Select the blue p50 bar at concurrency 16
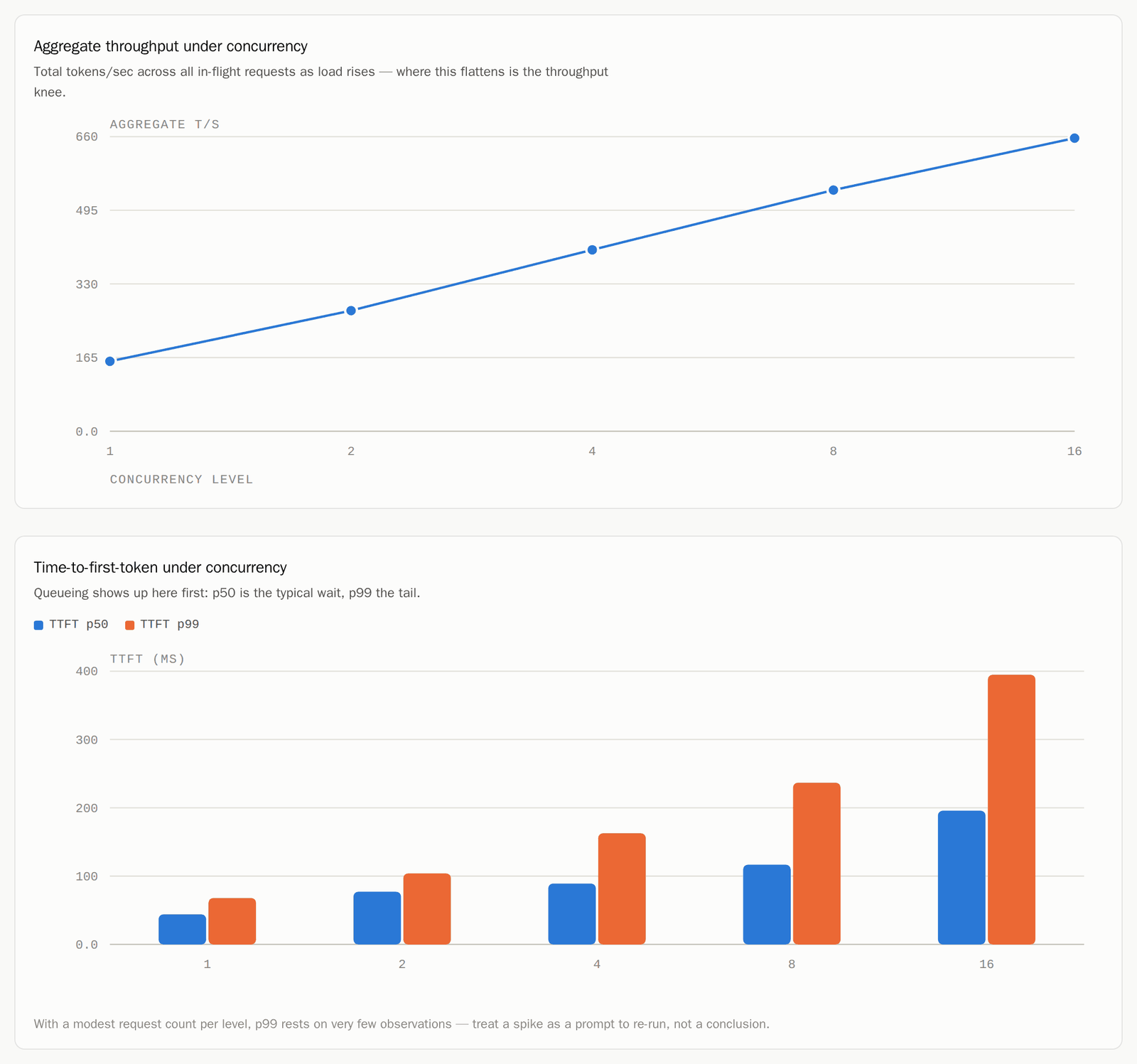The width and height of the screenshot is (1137, 1064). (x=961, y=878)
